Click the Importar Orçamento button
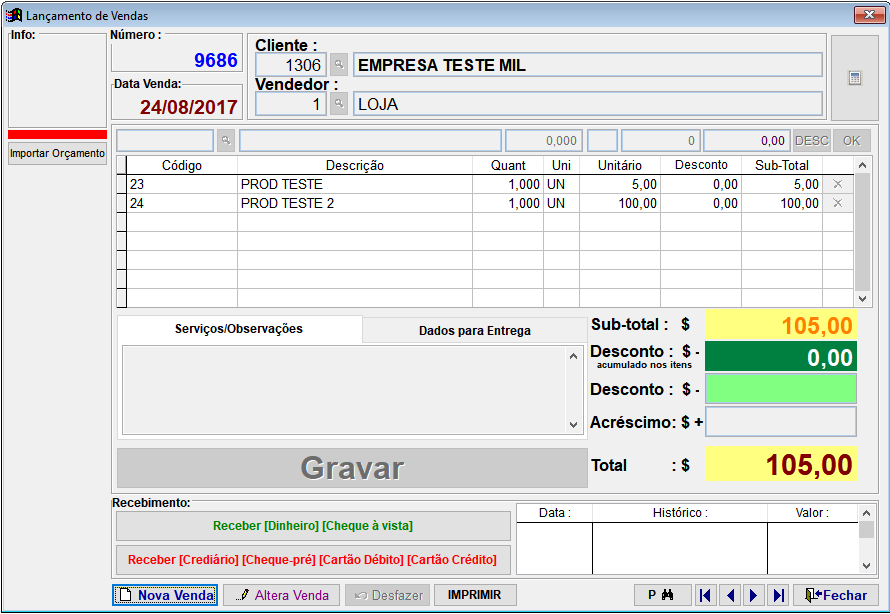The width and height of the screenshot is (890, 614). (x=57, y=153)
